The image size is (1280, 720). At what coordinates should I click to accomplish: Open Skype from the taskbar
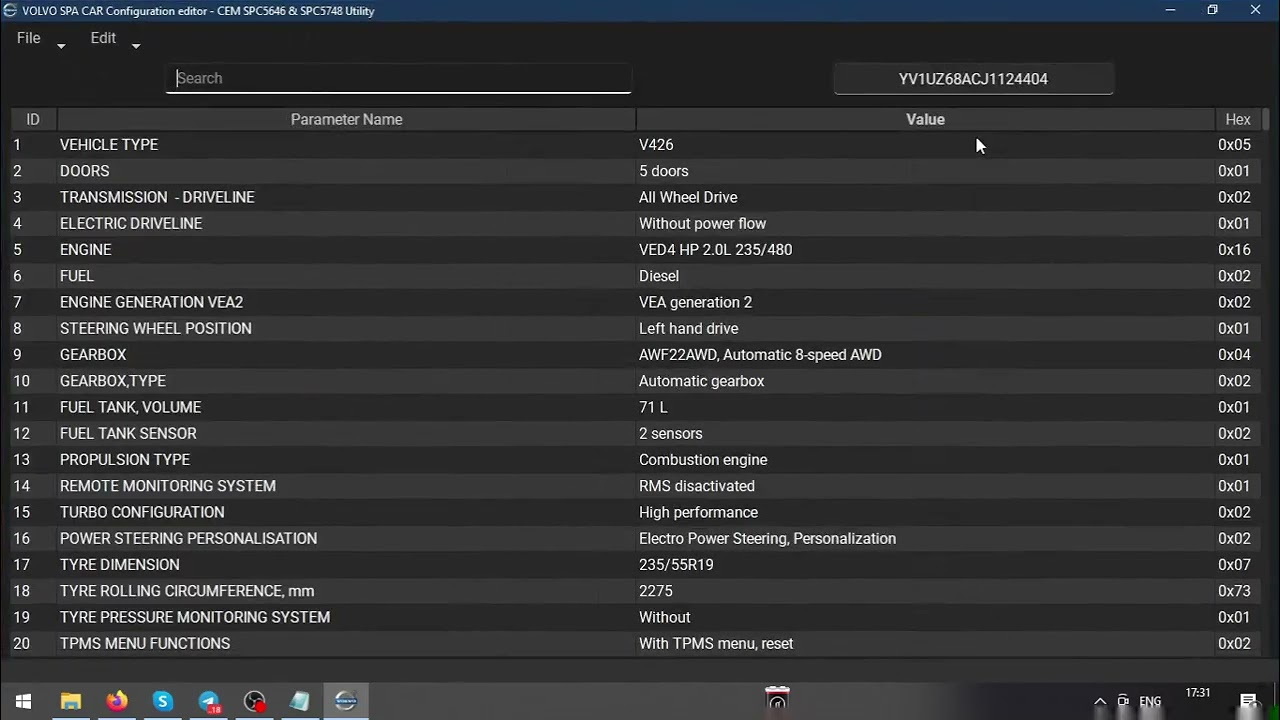162,701
